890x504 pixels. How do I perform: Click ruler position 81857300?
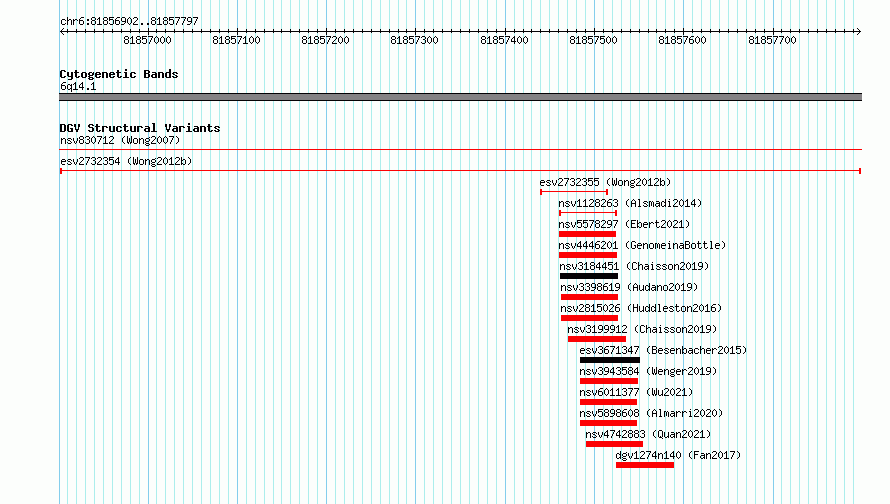tap(414, 40)
